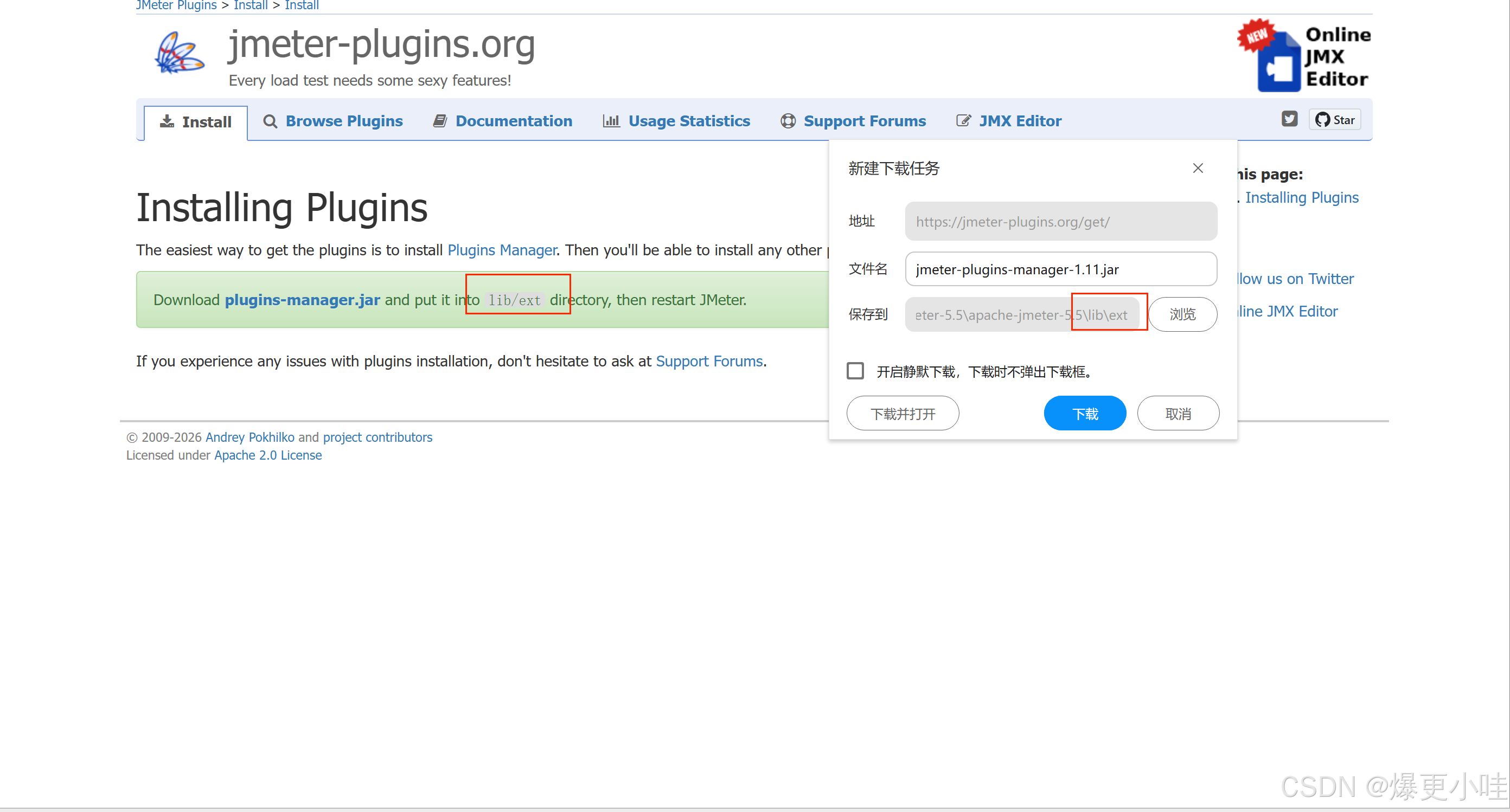Click the jmeter-plugins.org feather logo
This screenshot has width=1510, height=812.
[x=180, y=53]
